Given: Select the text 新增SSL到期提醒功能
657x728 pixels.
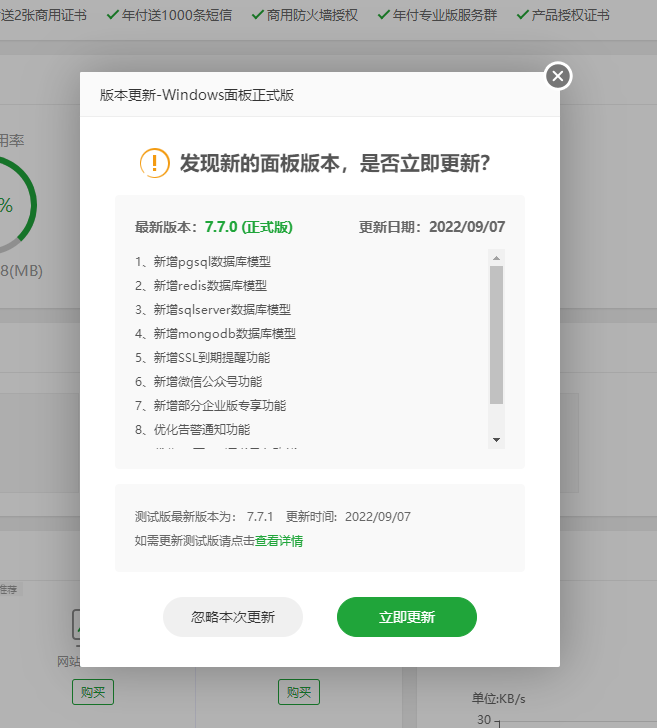Looking at the screenshot, I should pos(212,358).
